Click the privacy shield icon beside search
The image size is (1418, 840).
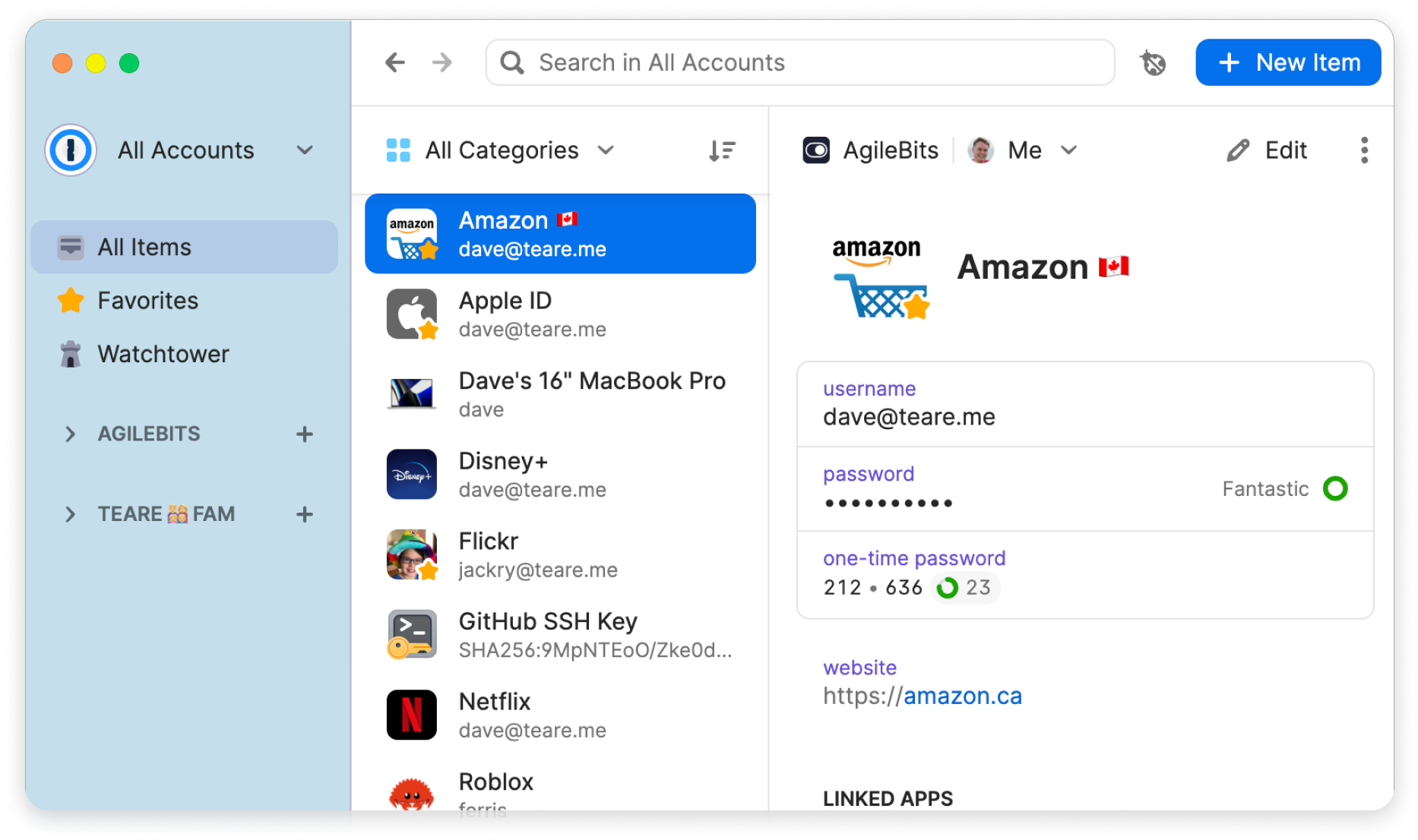pos(1153,63)
